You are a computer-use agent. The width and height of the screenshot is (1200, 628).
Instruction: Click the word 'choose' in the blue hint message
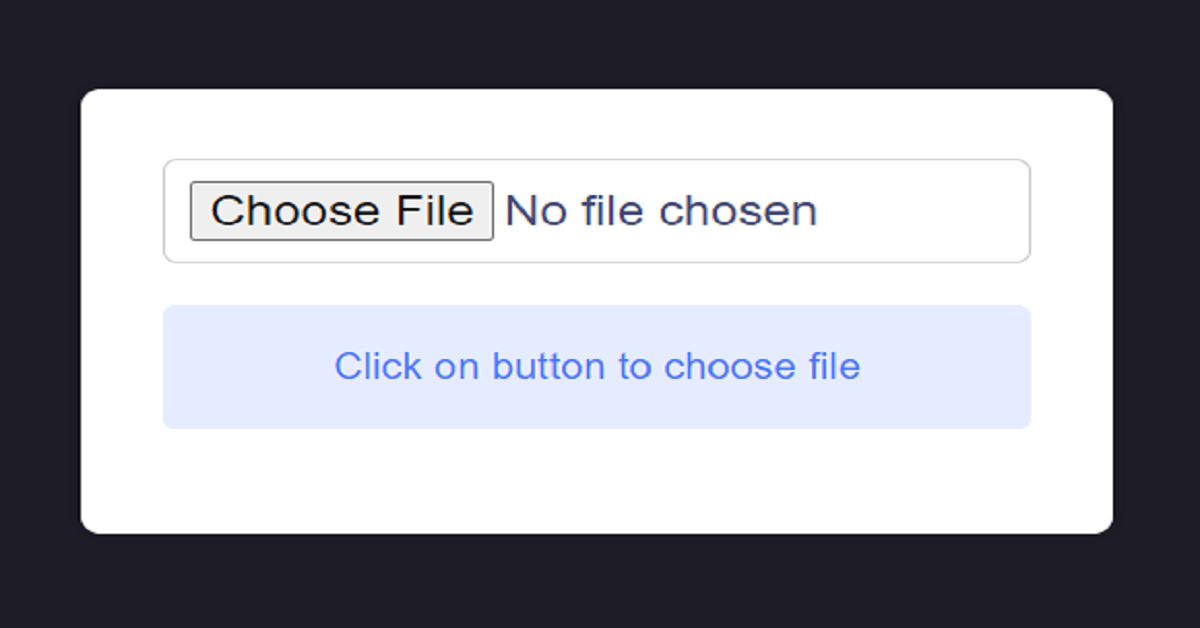[x=729, y=366]
